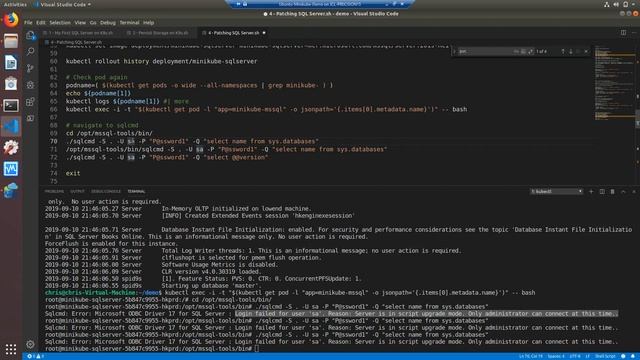The height and width of the screenshot is (360, 640).
Task: Maximize the terminal panel with up chevron
Action: (623, 191)
